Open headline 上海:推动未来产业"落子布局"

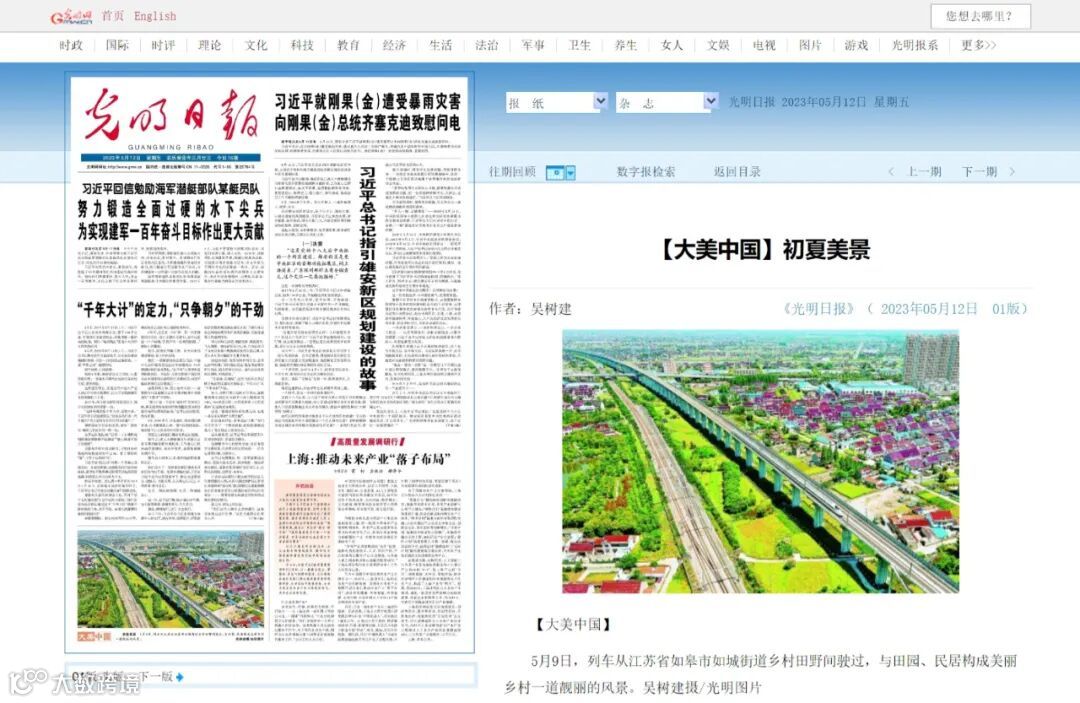click(368, 459)
